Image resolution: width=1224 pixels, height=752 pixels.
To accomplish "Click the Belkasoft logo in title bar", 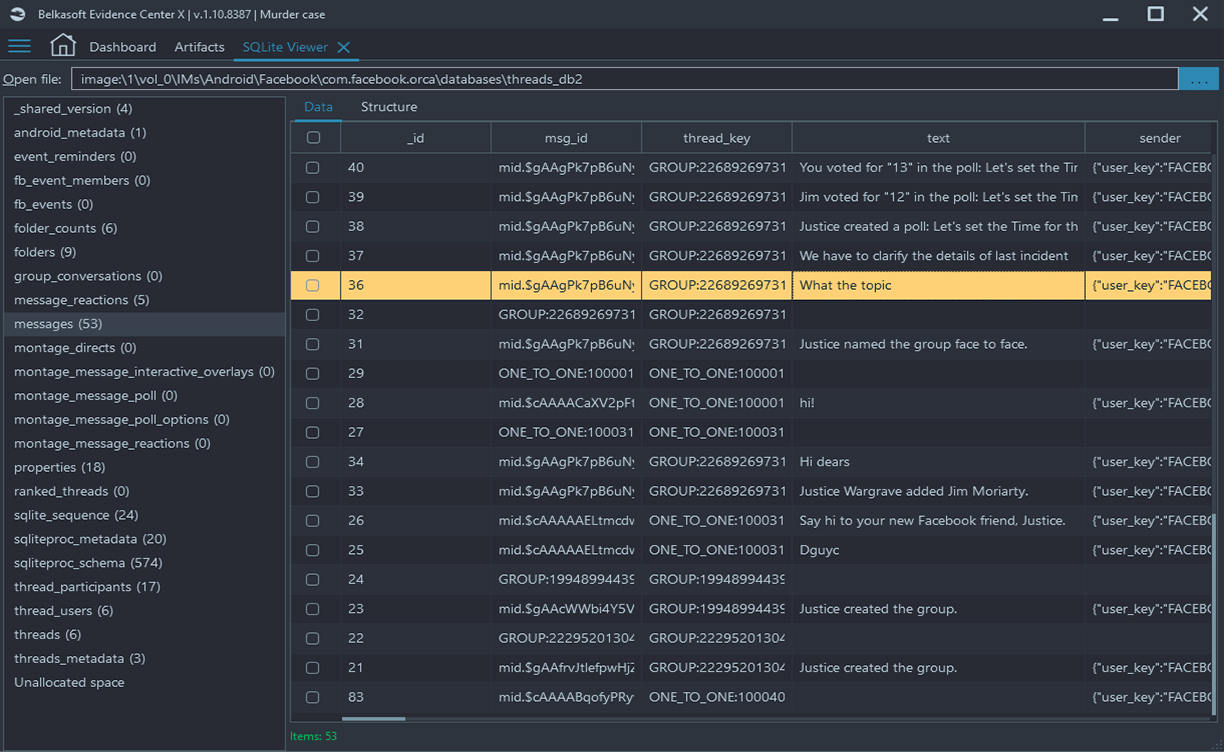I will (x=18, y=14).
